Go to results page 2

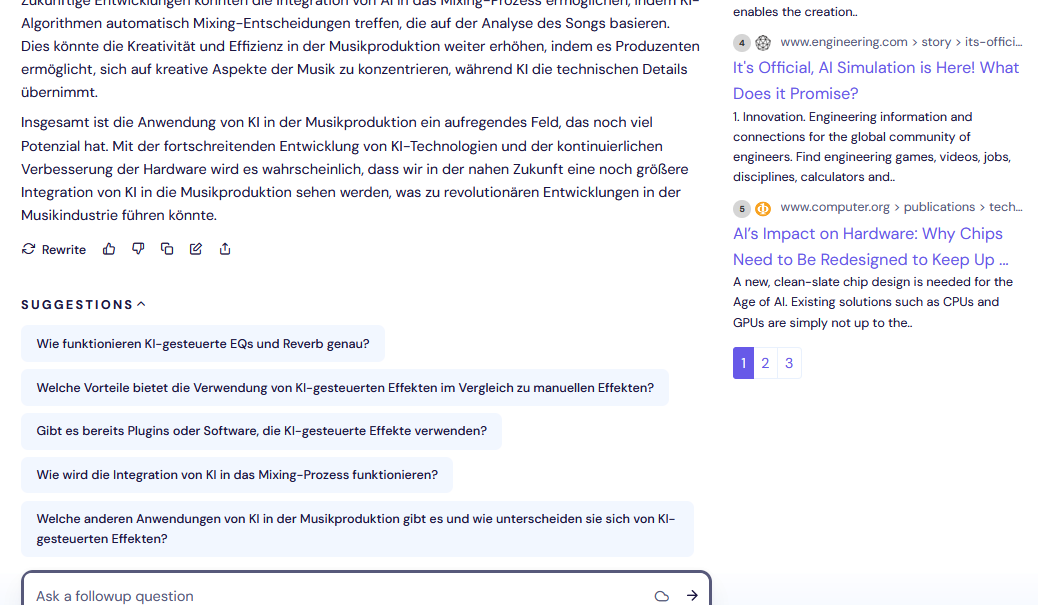click(765, 363)
